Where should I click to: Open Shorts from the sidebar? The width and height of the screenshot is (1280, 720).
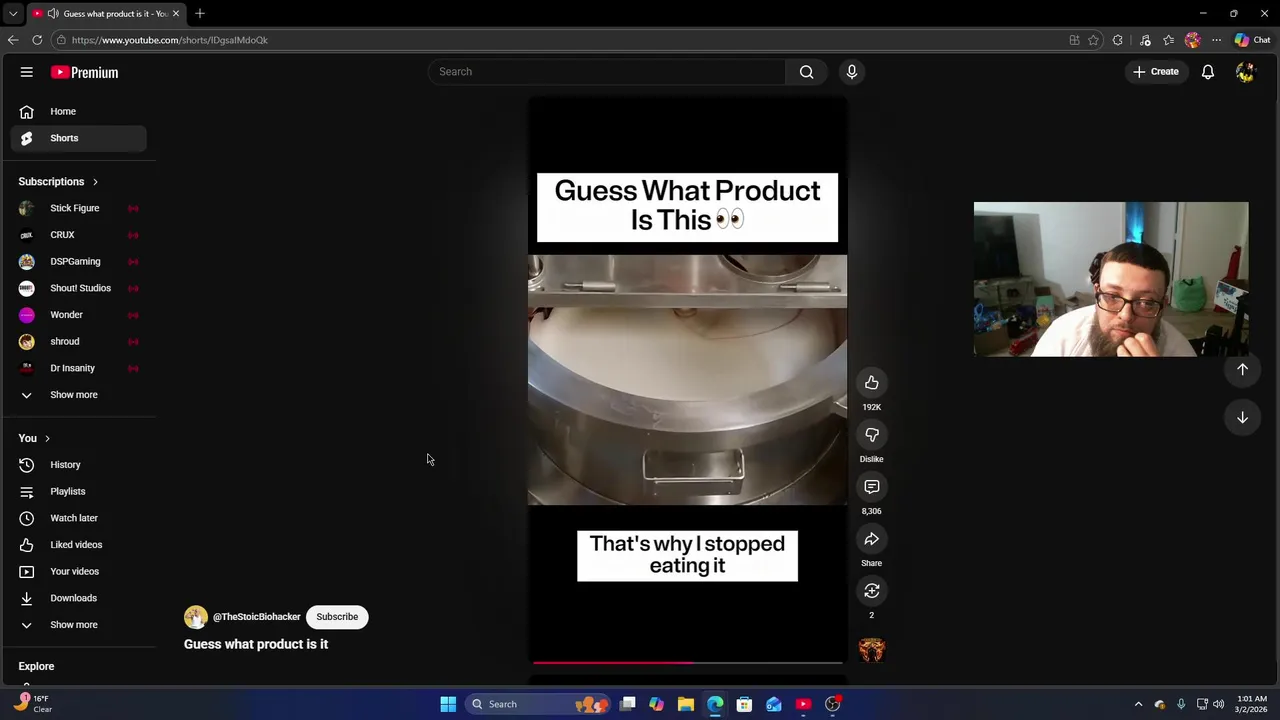coord(79,138)
